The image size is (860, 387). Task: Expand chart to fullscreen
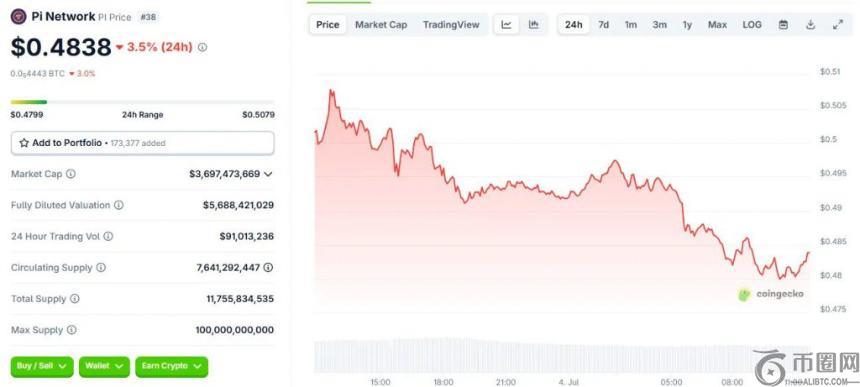(838, 25)
